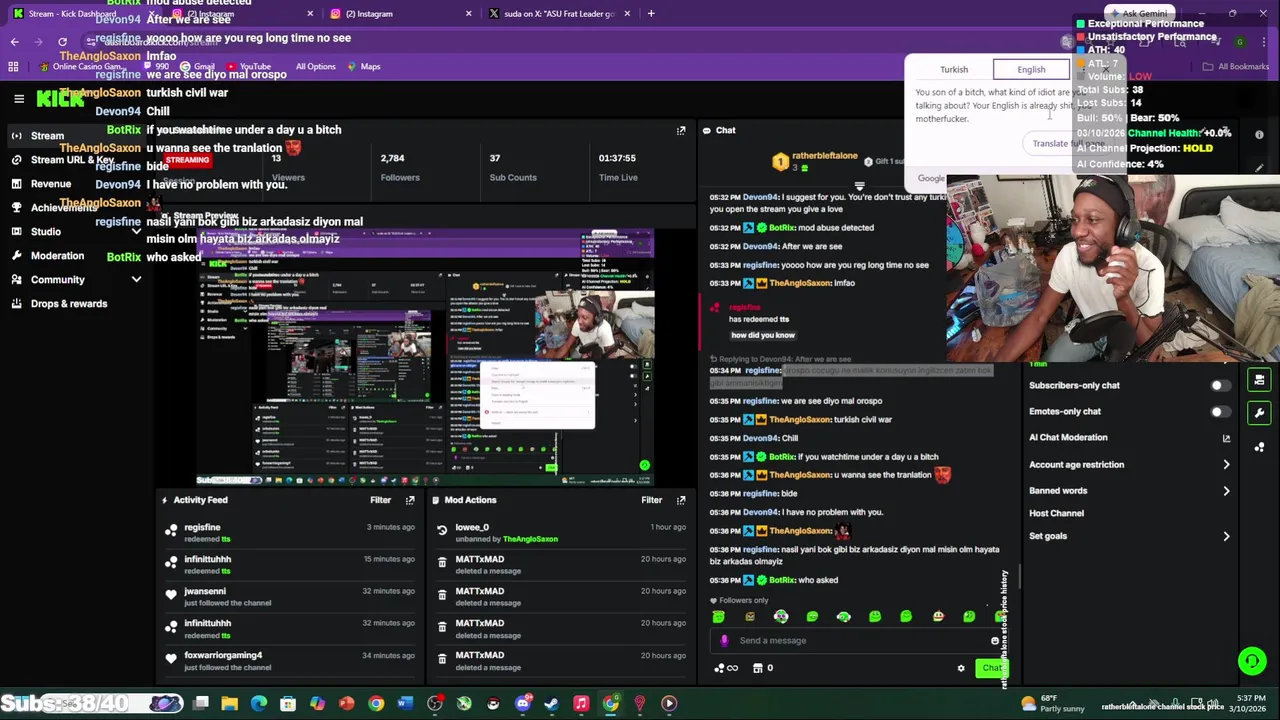Click the Stream icon in sidebar
This screenshot has width=1280, height=720.
point(16,135)
